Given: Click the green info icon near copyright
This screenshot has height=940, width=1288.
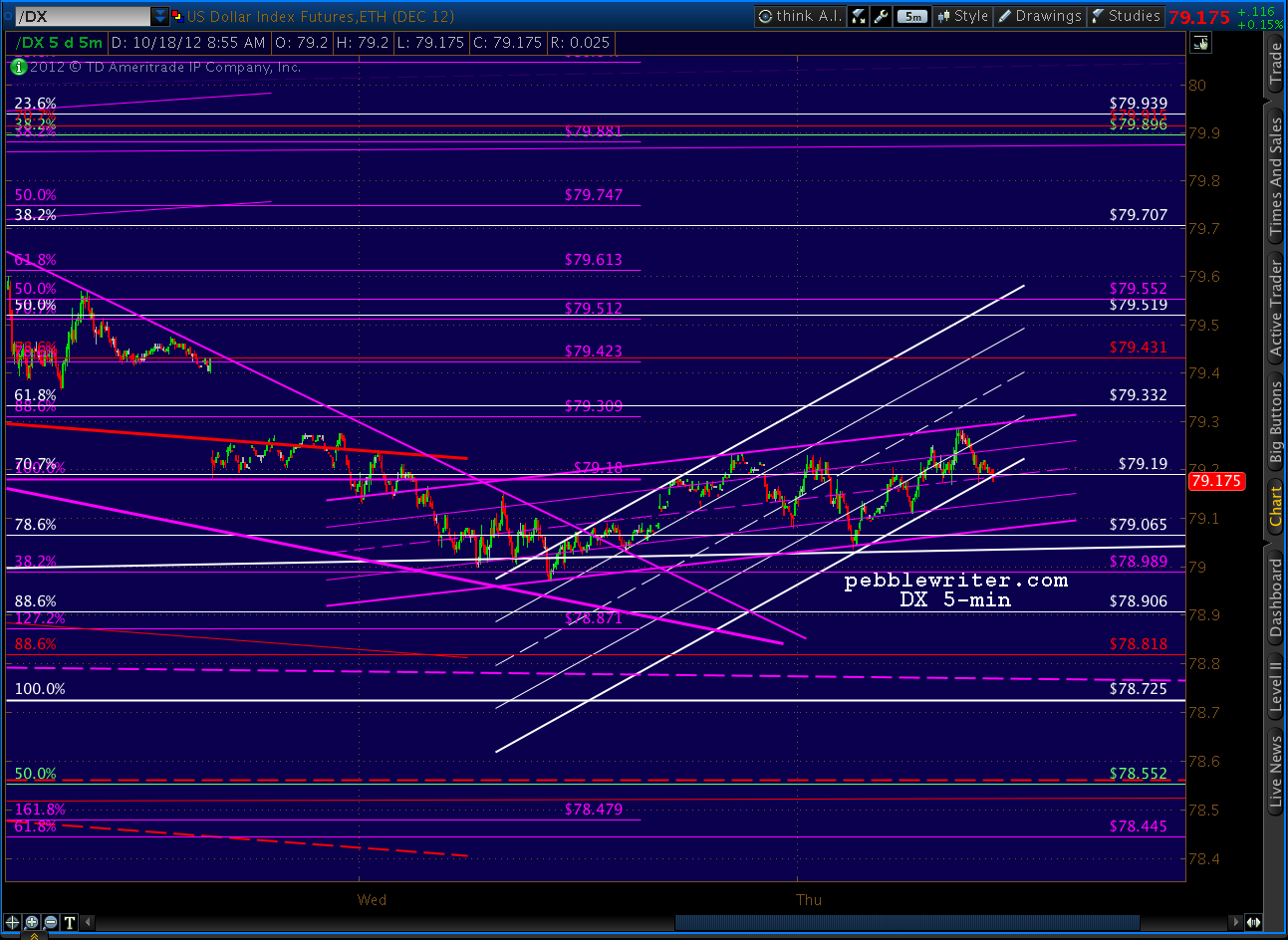Looking at the screenshot, I should click(17, 67).
